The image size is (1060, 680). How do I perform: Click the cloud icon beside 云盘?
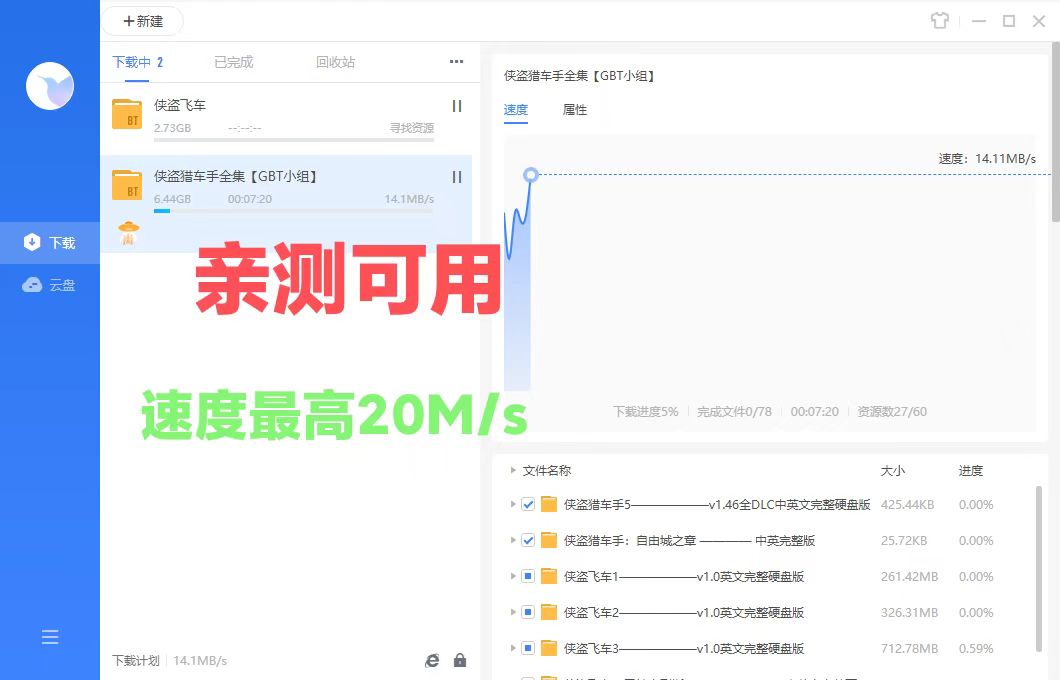(x=32, y=285)
